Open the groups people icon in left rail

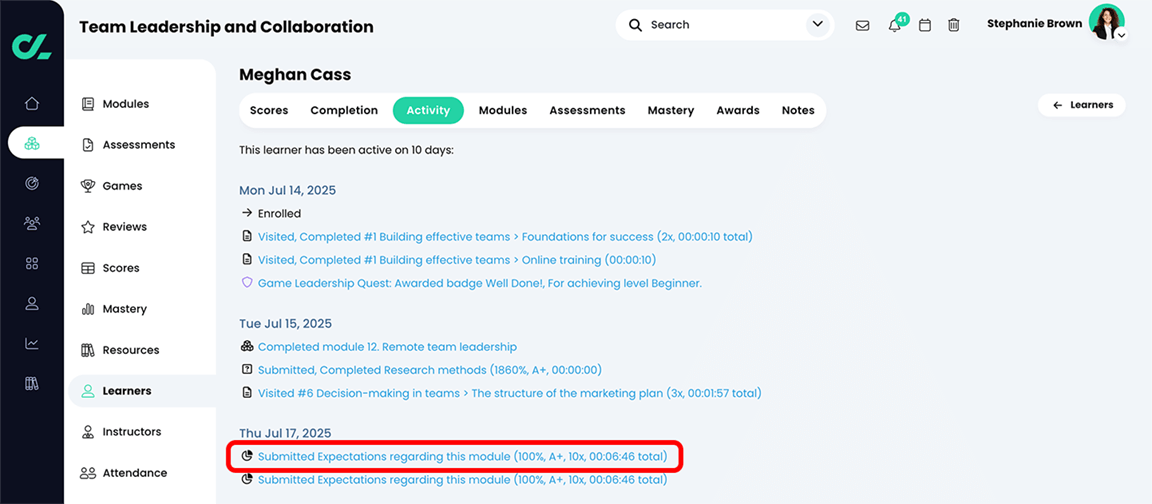(32, 223)
